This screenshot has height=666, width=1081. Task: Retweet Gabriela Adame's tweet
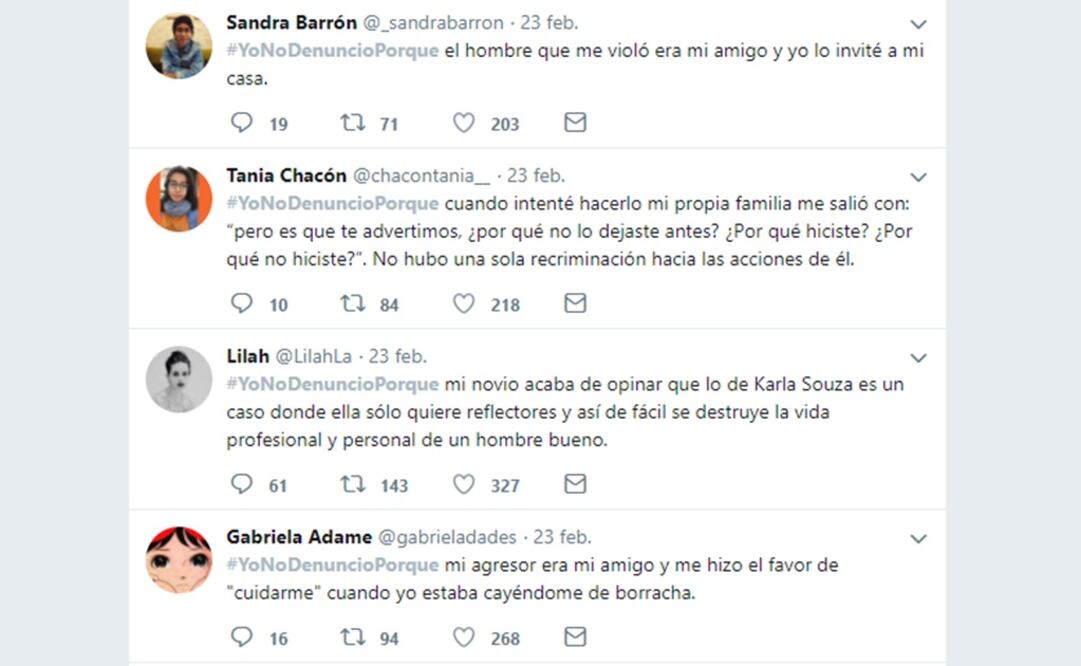click(x=352, y=637)
